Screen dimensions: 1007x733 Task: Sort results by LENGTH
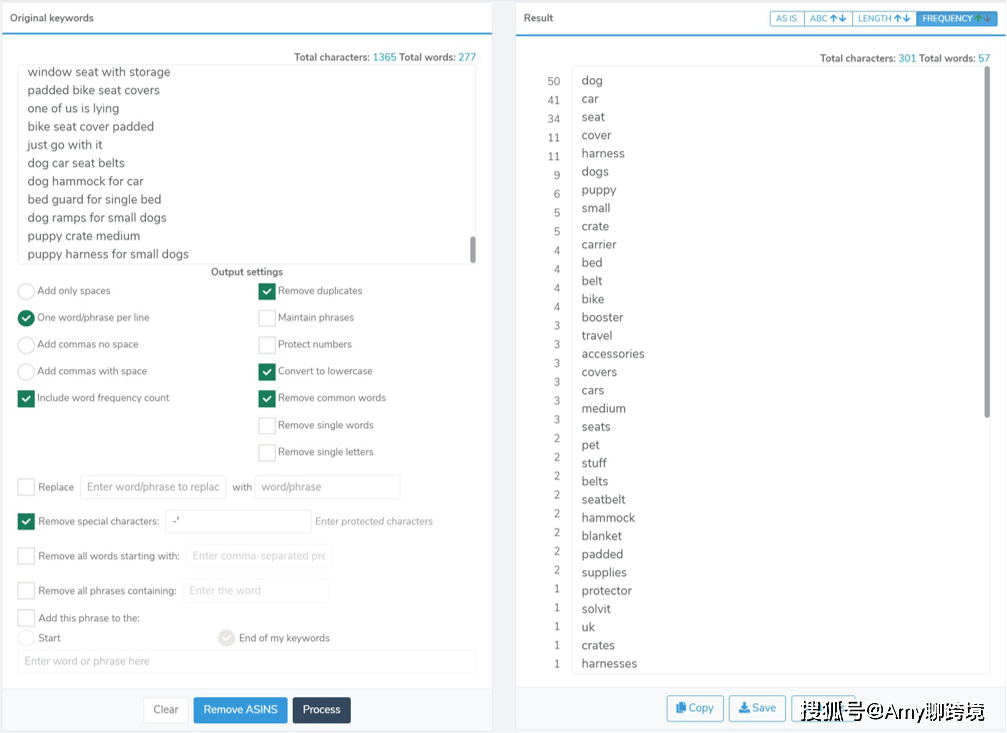pyautogui.click(x=884, y=18)
